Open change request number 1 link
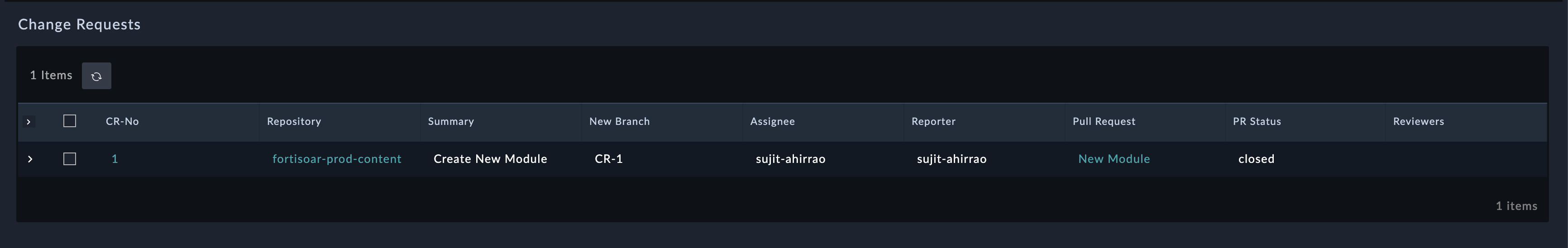Image resolution: width=1568 pixels, height=248 pixels. (115, 159)
